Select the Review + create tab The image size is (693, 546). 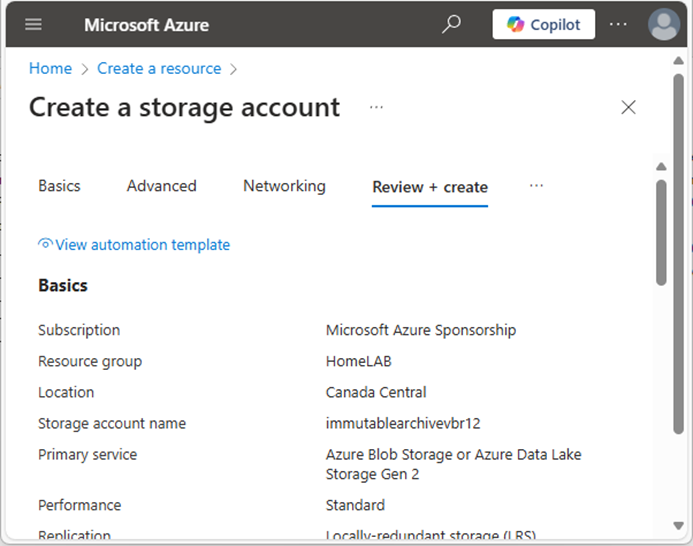(430, 187)
